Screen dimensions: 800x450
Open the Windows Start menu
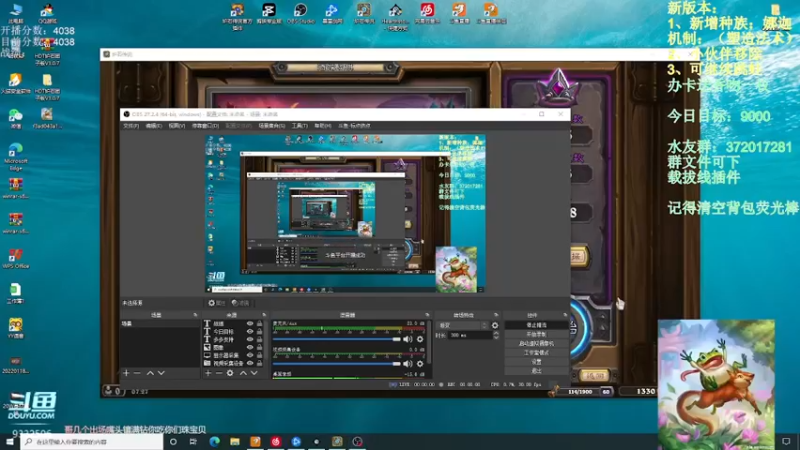tap(10, 441)
